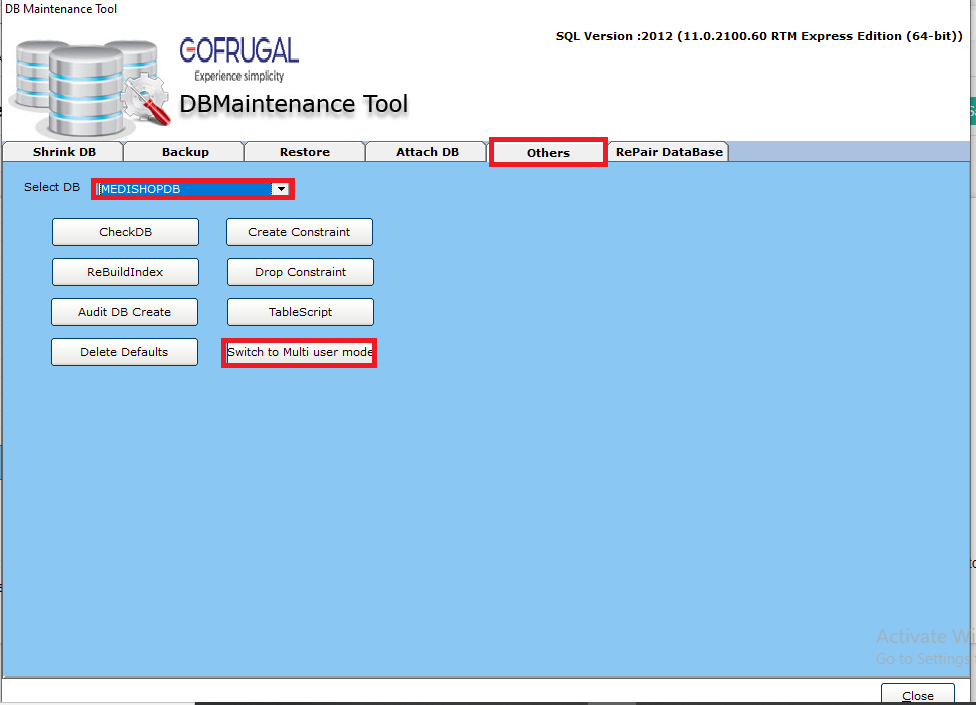This screenshot has height=705, width=976.
Task: Switch to the Shrink DB tab
Action: 64,152
